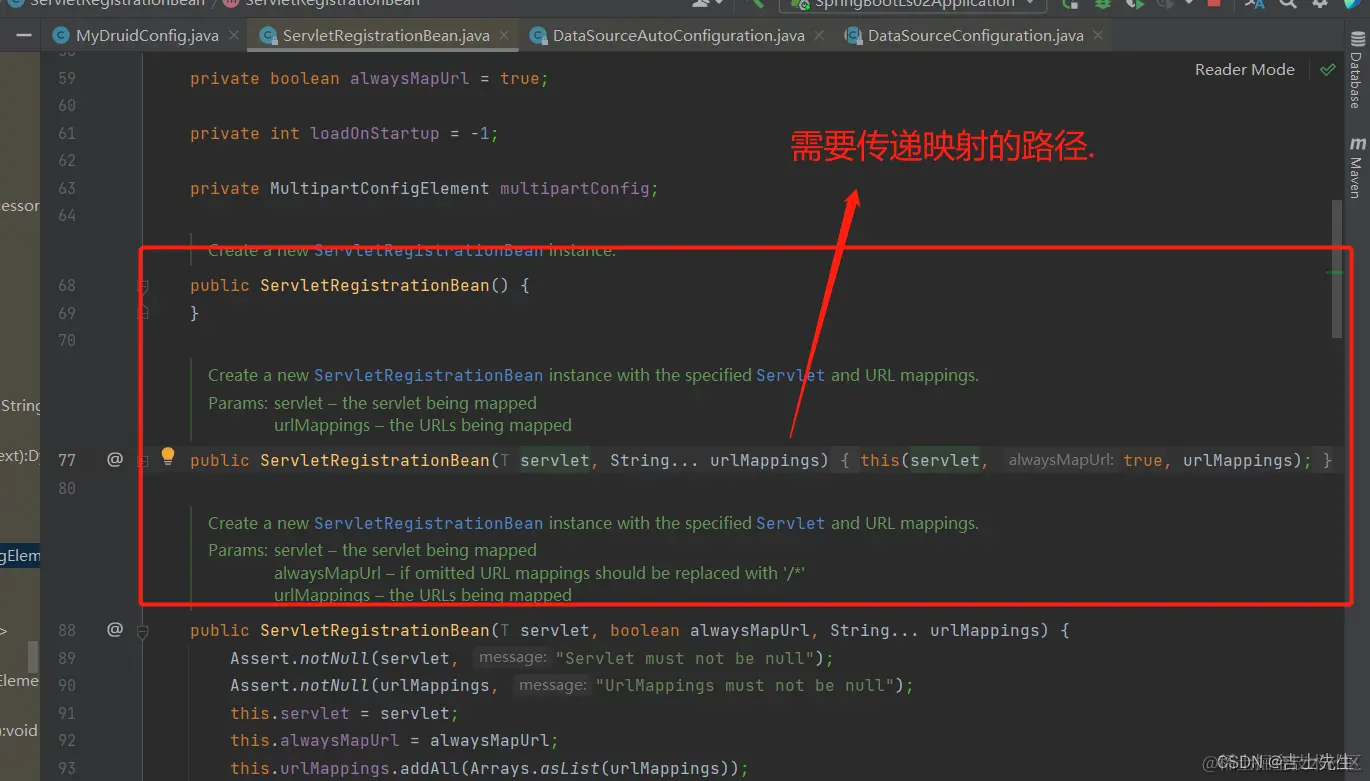Screen dimensions: 1370x781
Task: Click line number 77 in the gutter
Action: [x=67, y=460]
